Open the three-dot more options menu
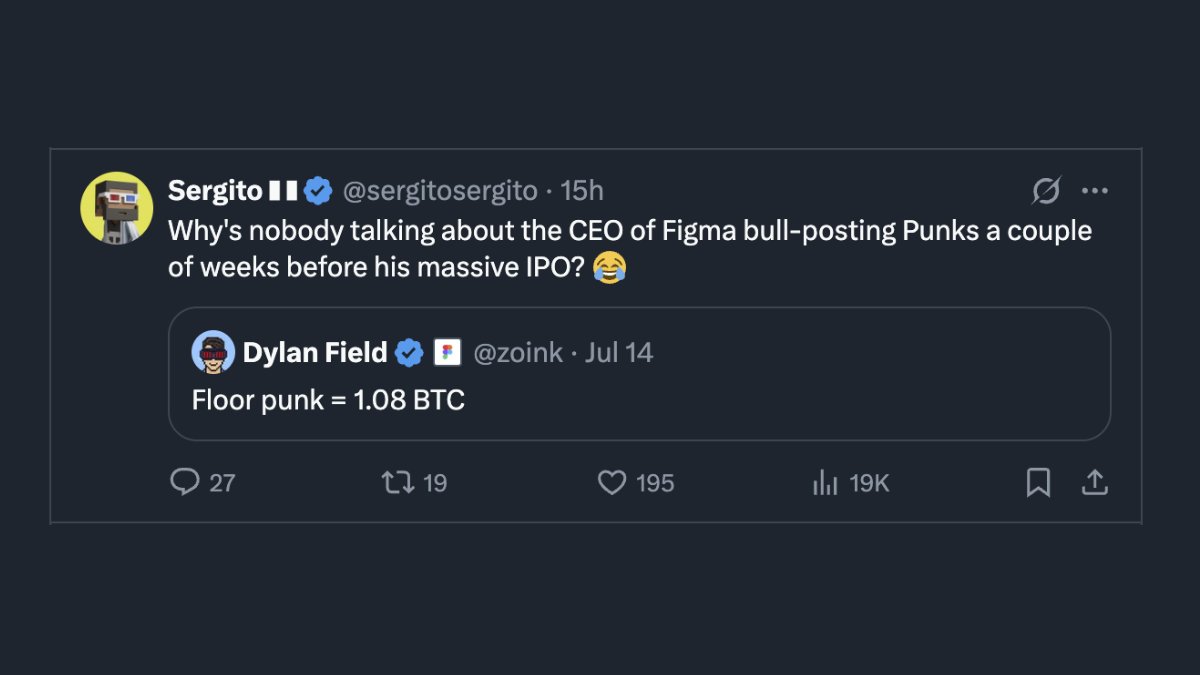This screenshot has width=1200, height=675. [x=1095, y=191]
